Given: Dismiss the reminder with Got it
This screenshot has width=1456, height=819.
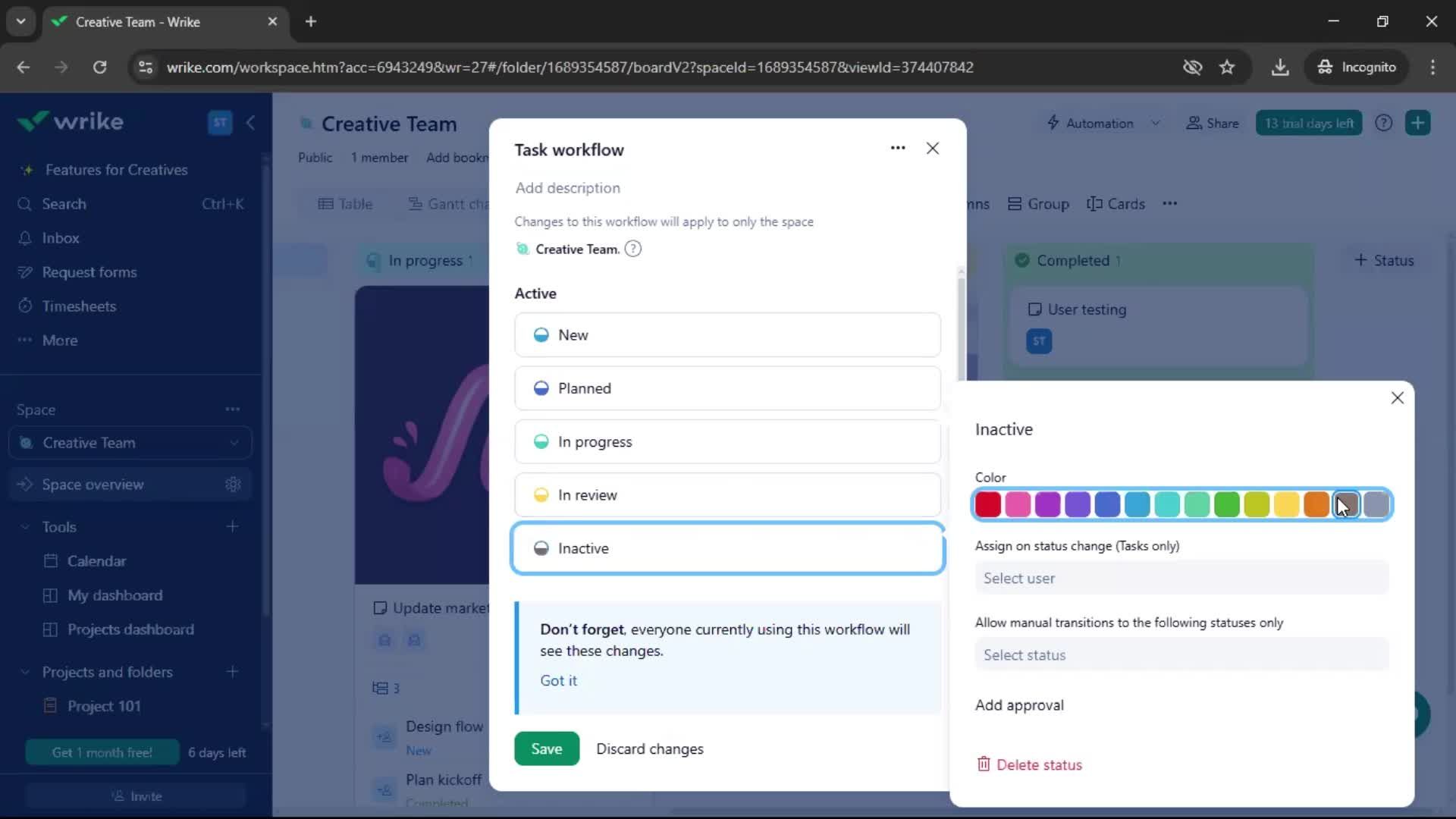Looking at the screenshot, I should tap(558, 680).
